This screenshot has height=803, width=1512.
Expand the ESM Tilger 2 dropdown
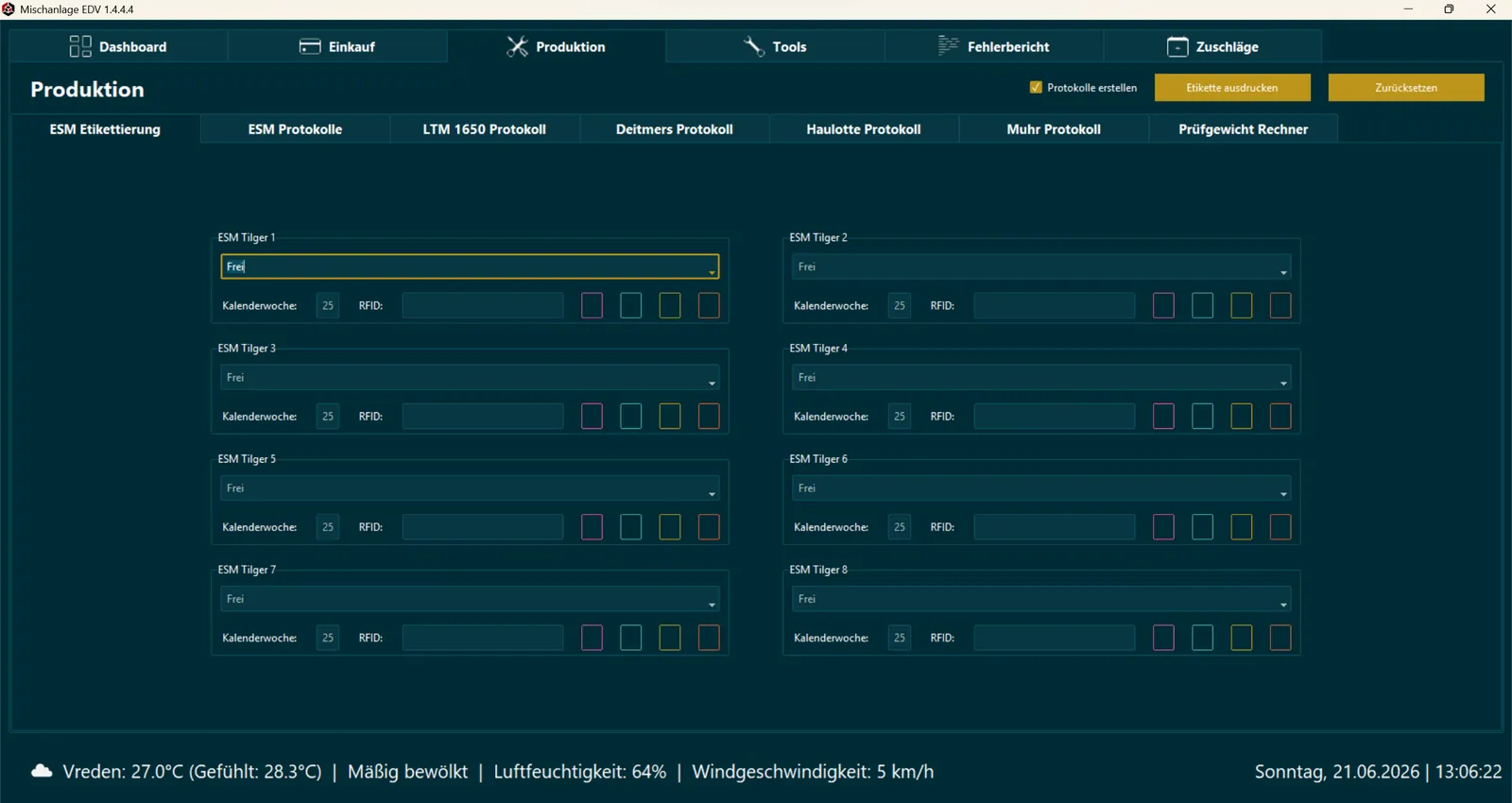tap(1283, 272)
